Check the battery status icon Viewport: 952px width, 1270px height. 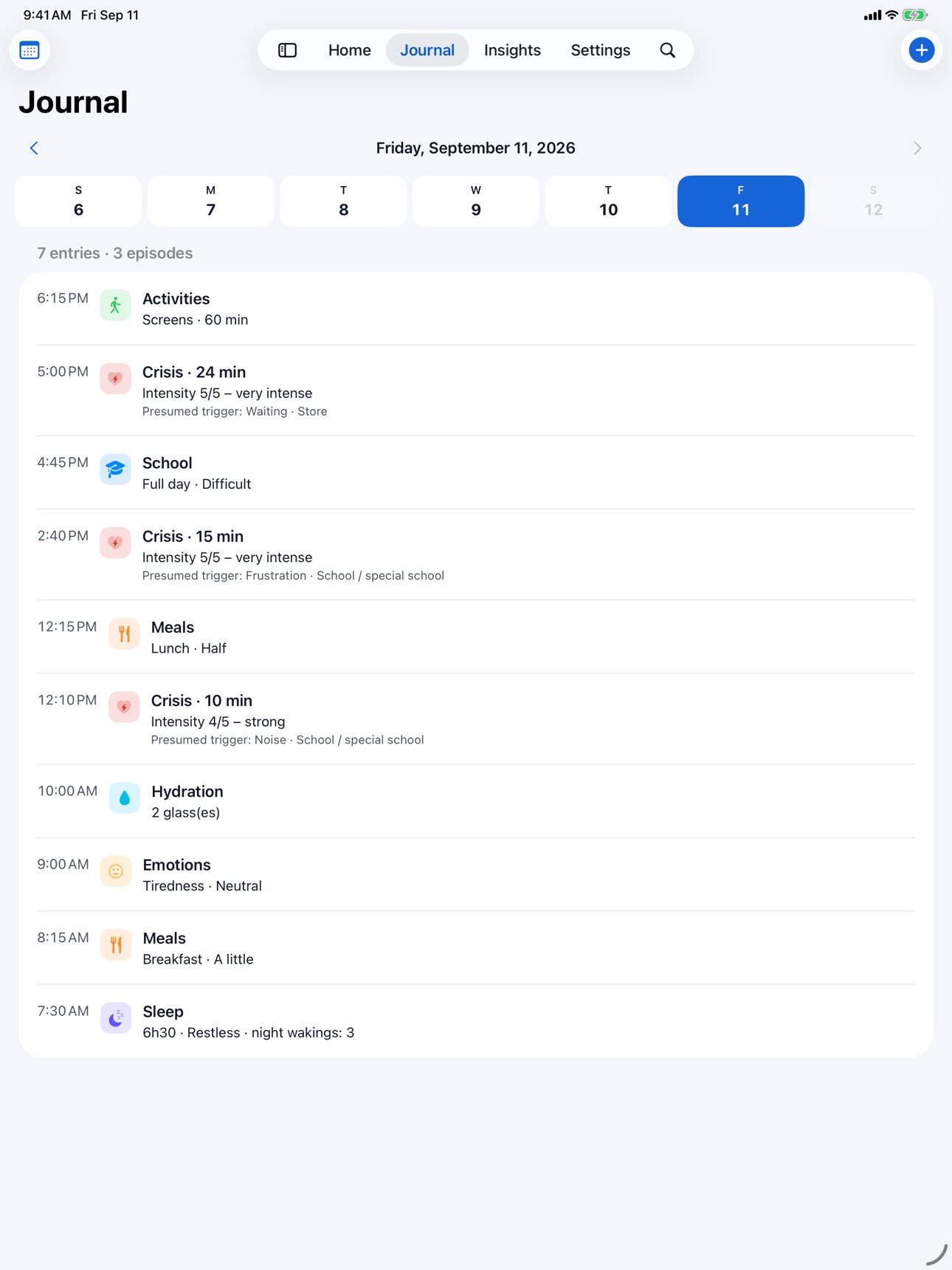[915, 15]
